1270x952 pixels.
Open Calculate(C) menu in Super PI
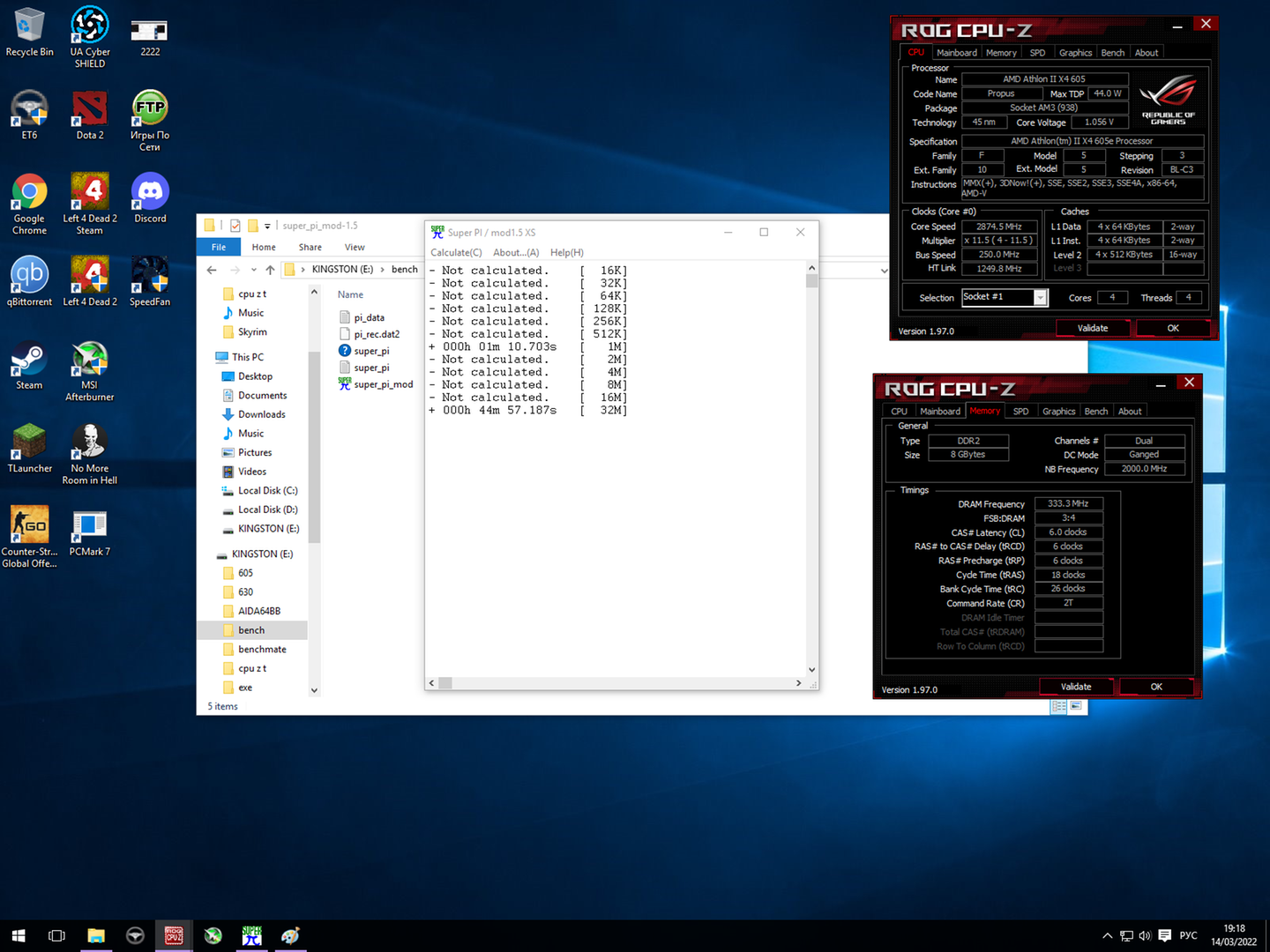pyautogui.click(x=456, y=253)
